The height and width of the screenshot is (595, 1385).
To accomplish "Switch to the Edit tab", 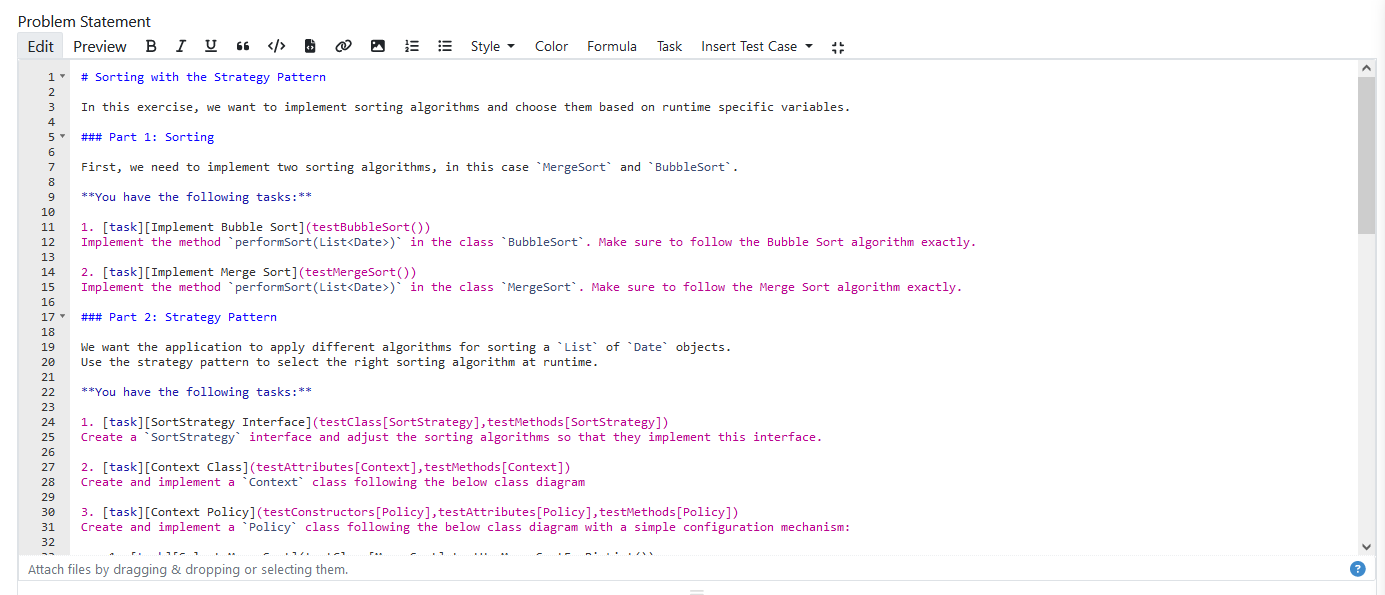I will (x=41, y=46).
